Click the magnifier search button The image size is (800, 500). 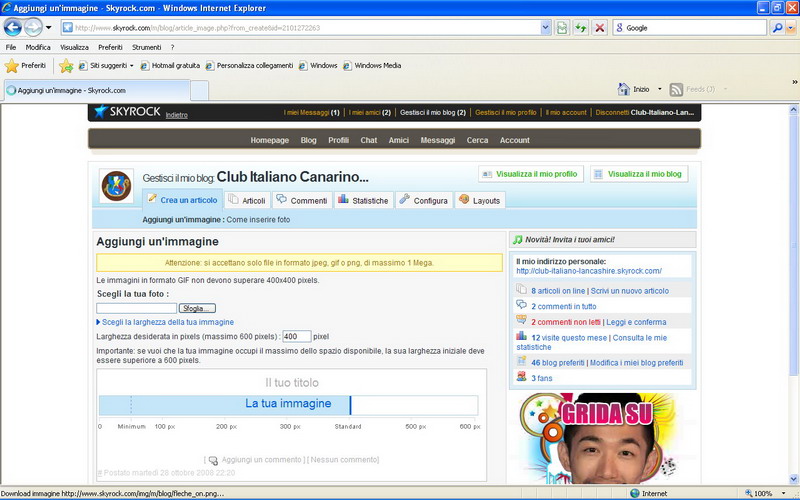pos(777,28)
